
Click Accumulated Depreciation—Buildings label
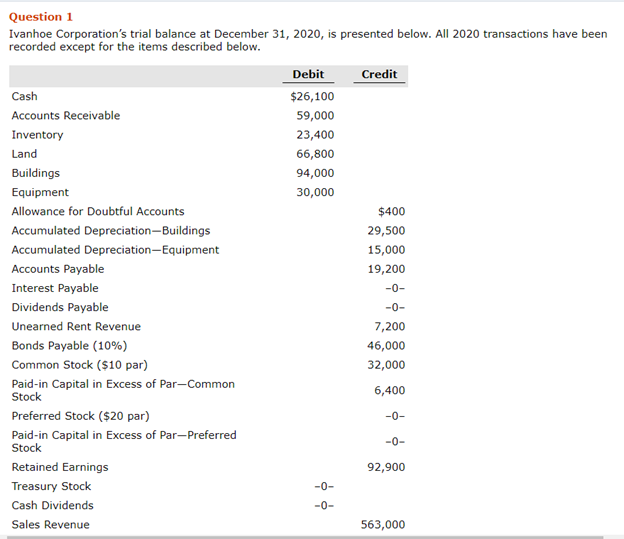tap(111, 230)
